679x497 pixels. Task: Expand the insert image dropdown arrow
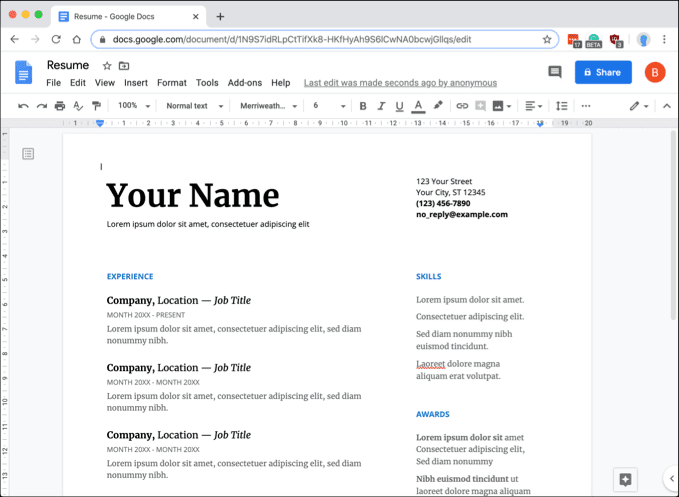[x=509, y=106]
